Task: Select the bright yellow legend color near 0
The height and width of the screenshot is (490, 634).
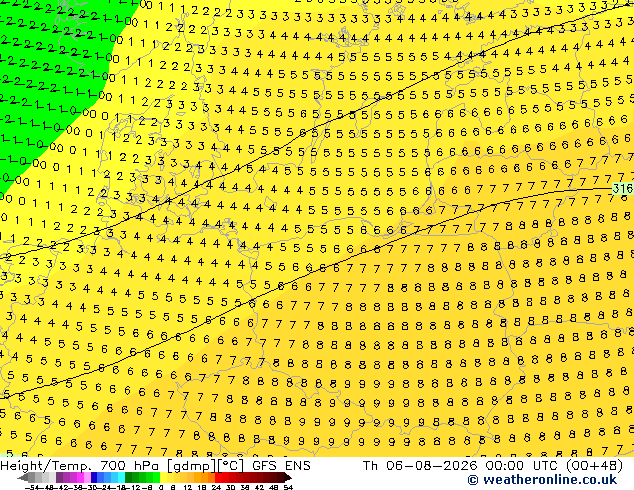Action: coord(163,477)
